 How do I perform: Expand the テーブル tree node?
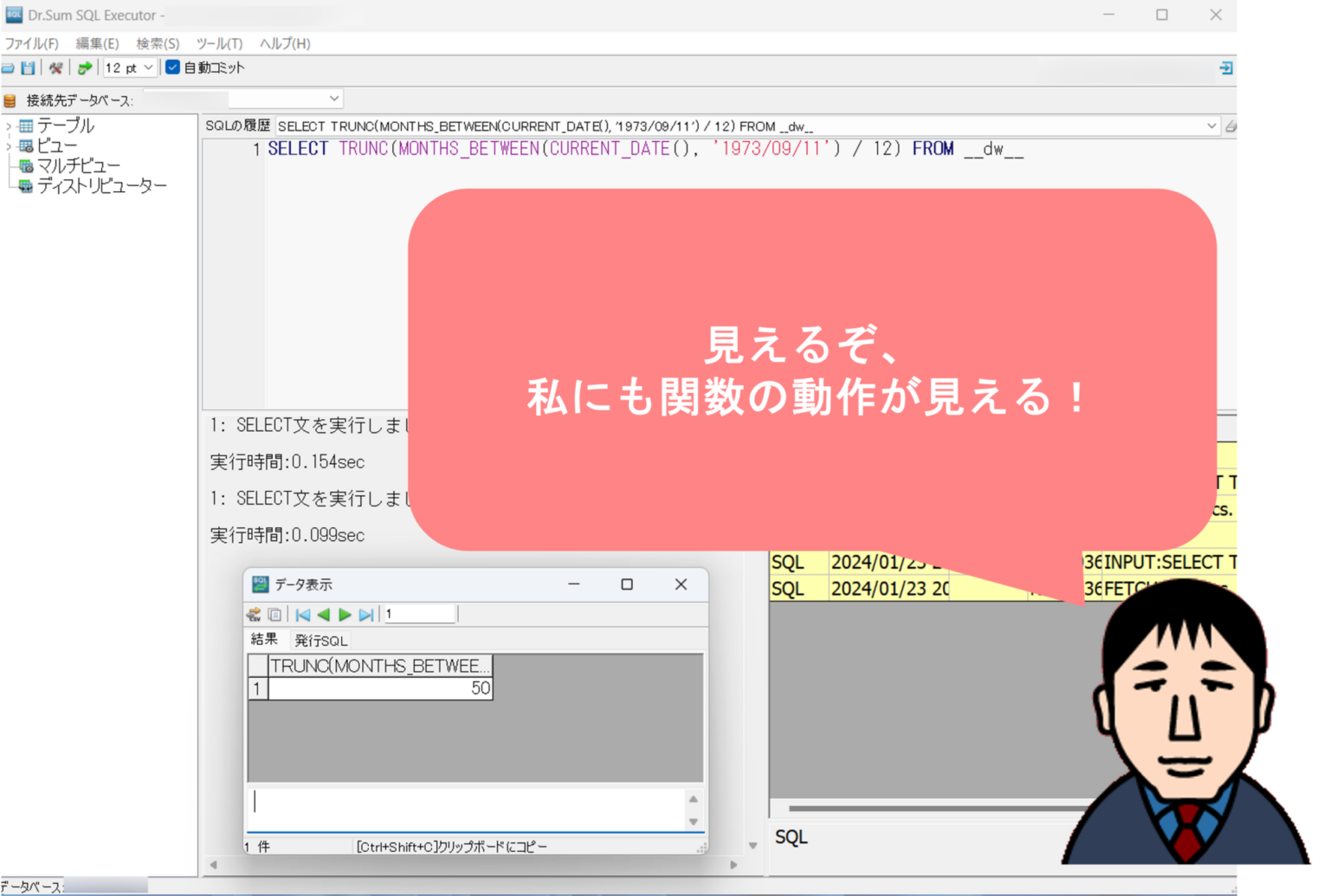[x=10, y=126]
